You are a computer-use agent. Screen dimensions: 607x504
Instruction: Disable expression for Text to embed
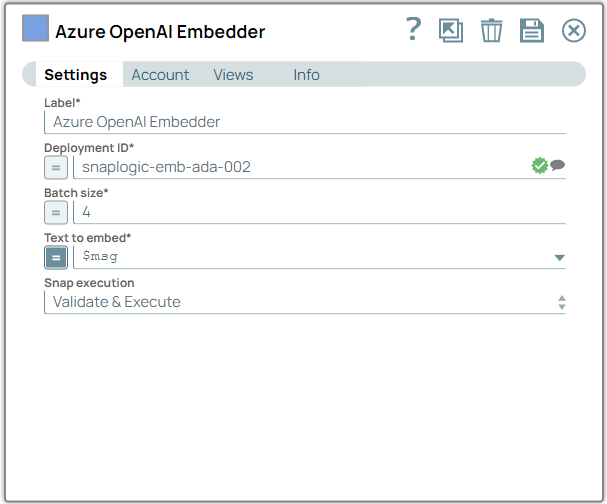pos(56,257)
